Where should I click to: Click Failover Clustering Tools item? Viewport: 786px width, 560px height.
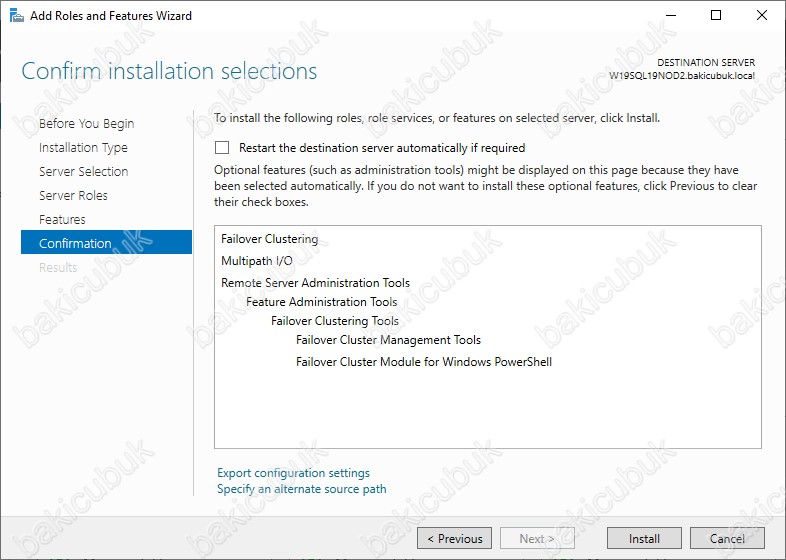point(334,321)
